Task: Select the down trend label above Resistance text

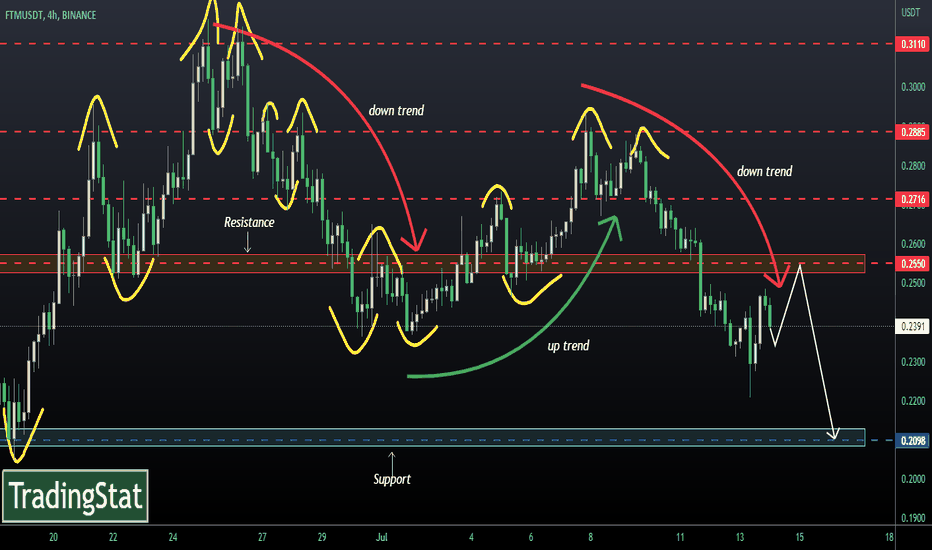Action: coord(396,110)
